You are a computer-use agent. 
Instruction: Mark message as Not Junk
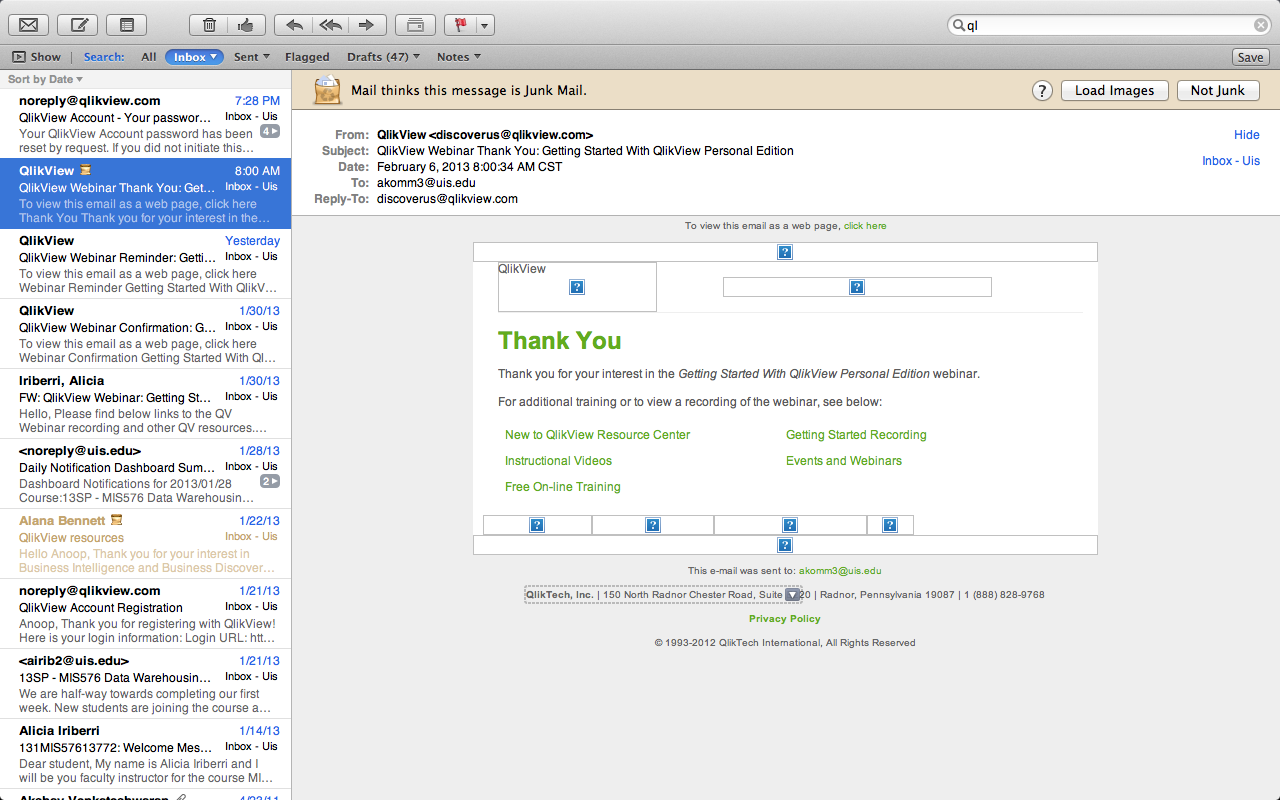pos(1217,90)
